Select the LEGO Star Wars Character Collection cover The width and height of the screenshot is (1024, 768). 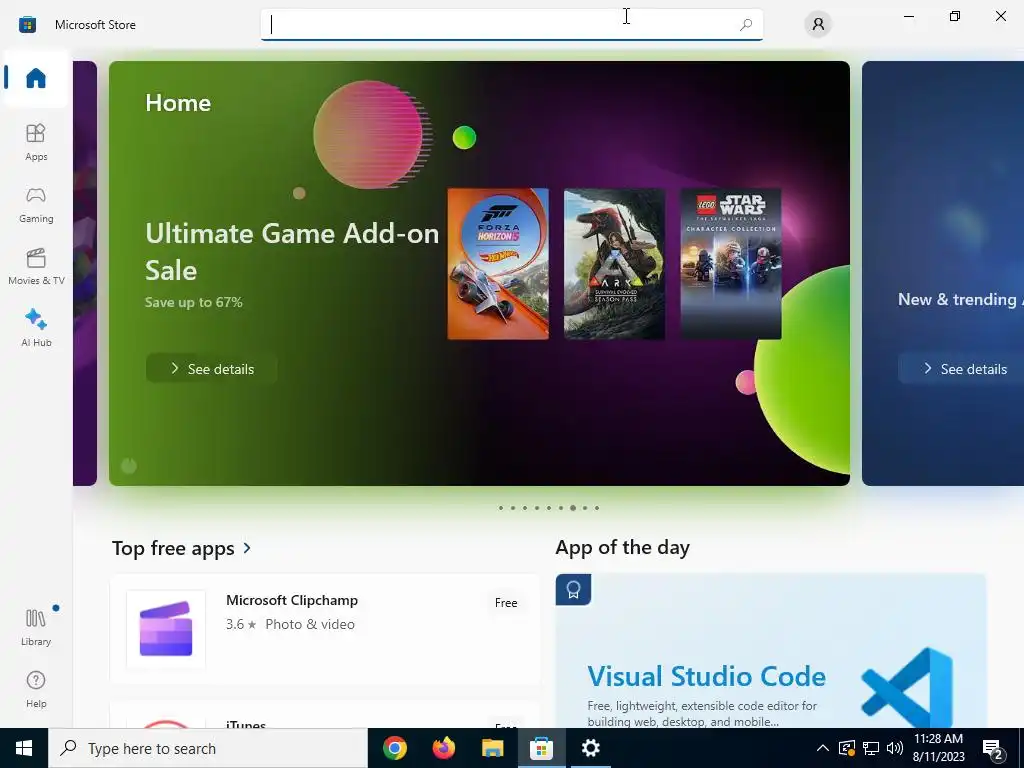click(x=731, y=264)
